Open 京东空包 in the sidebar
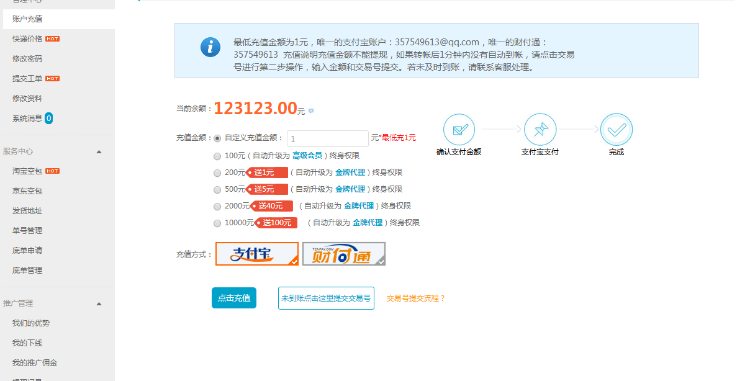This screenshot has height=381, width=750. [27, 191]
